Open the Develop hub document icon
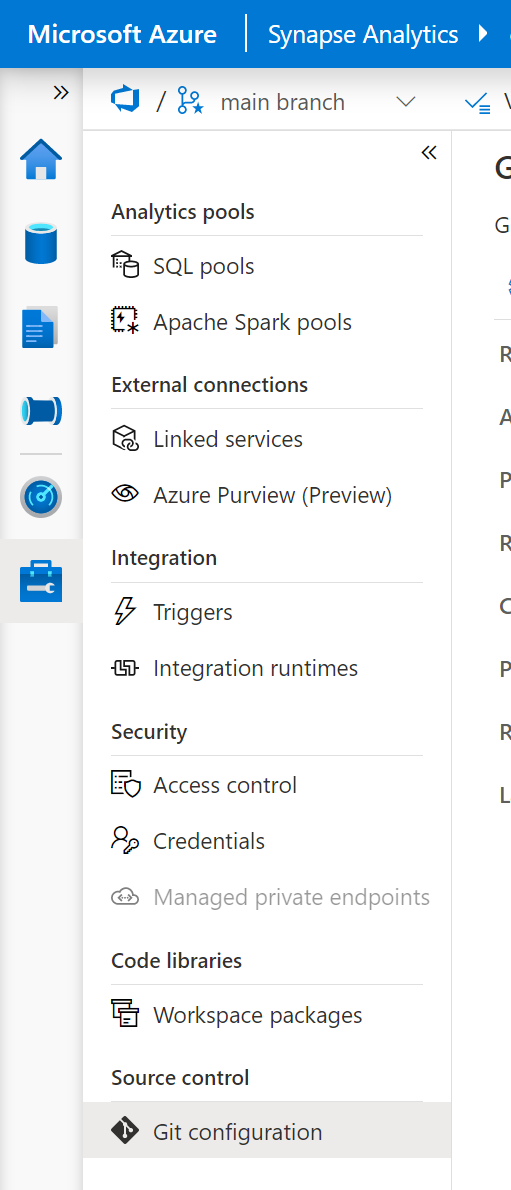The width and height of the screenshot is (511, 1190). click(x=41, y=327)
